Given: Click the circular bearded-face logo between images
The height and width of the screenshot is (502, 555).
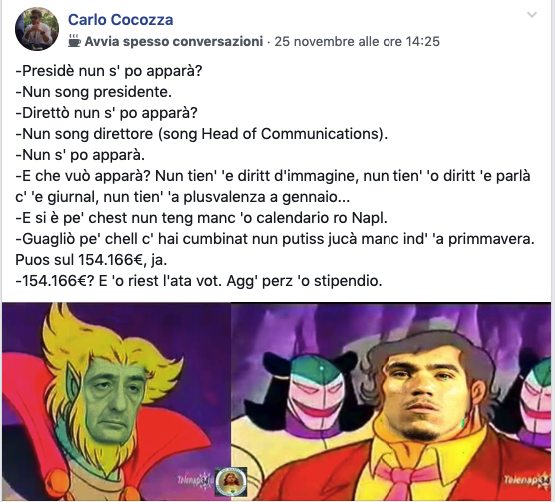Looking at the screenshot, I should click(231, 481).
